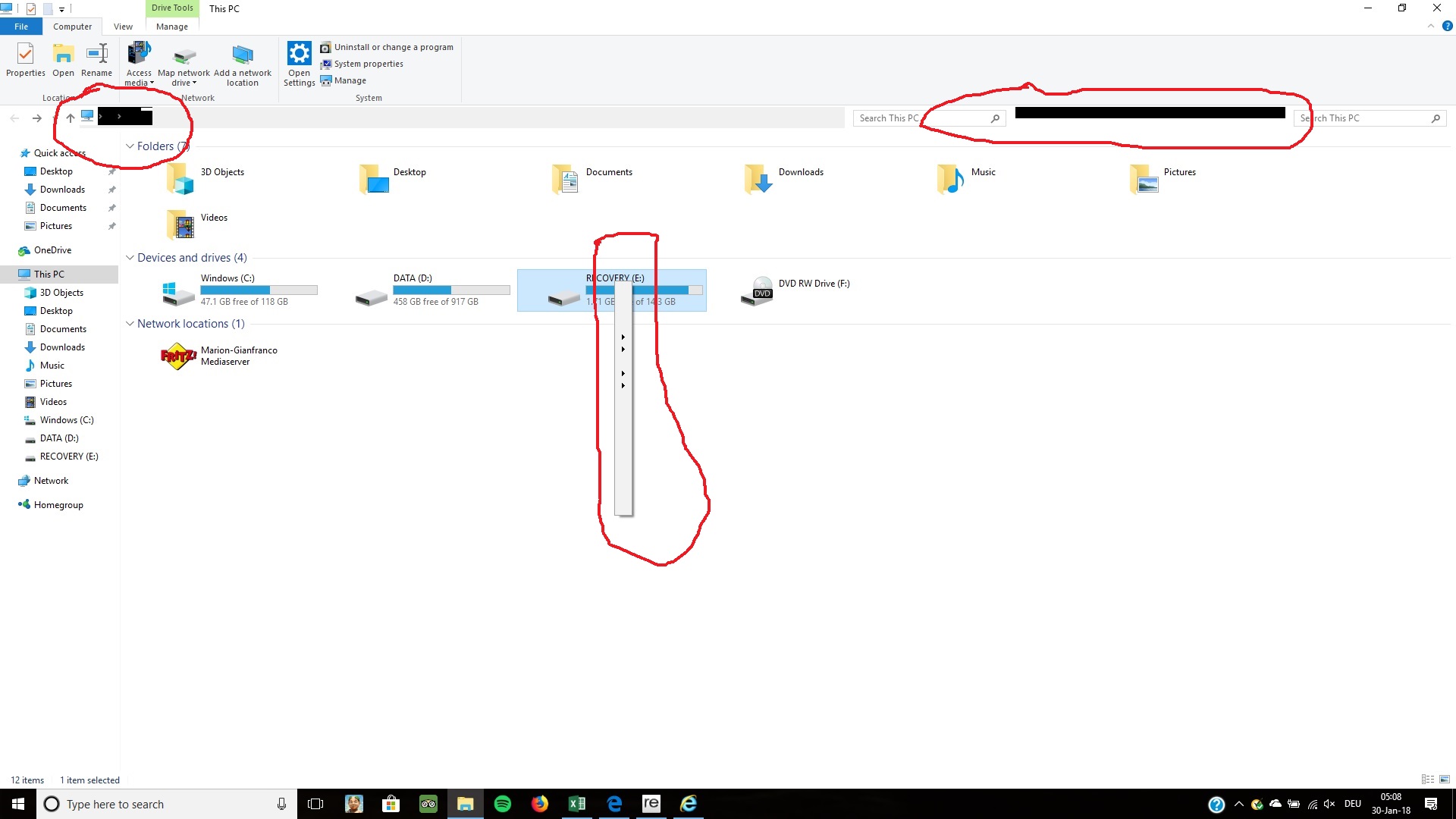Open Firefox from the taskbar
This screenshot has height=819, width=1456.
tap(540, 804)
